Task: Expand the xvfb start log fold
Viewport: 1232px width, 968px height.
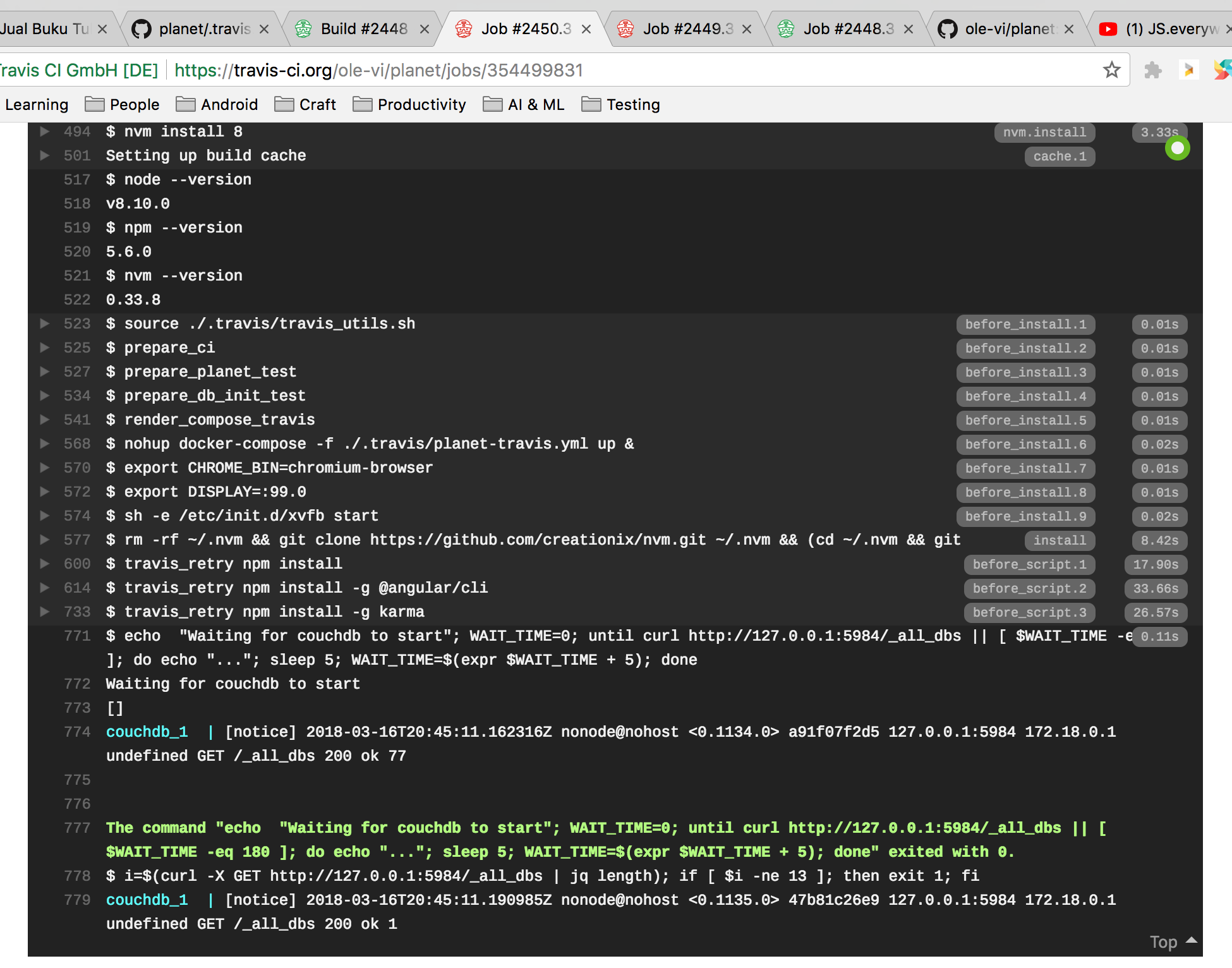Action: click(x=45, y=516)
